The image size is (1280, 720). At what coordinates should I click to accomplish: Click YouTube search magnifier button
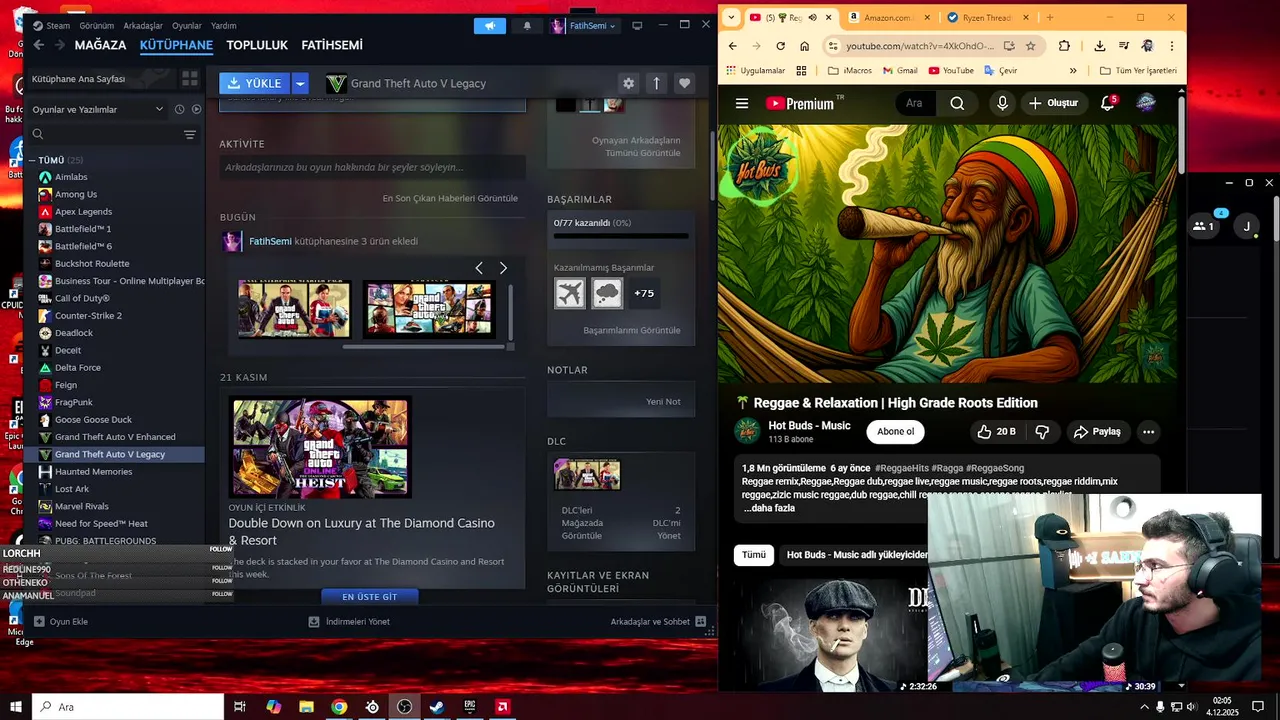pos(957,103)
